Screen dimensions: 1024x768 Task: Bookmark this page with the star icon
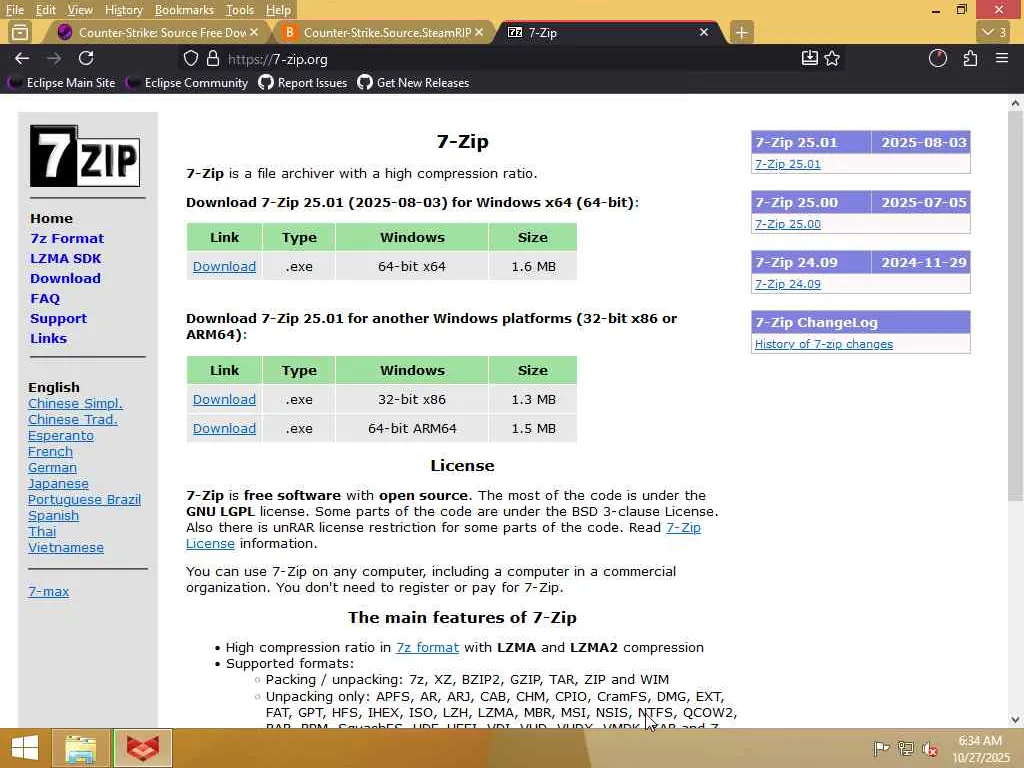832,58
